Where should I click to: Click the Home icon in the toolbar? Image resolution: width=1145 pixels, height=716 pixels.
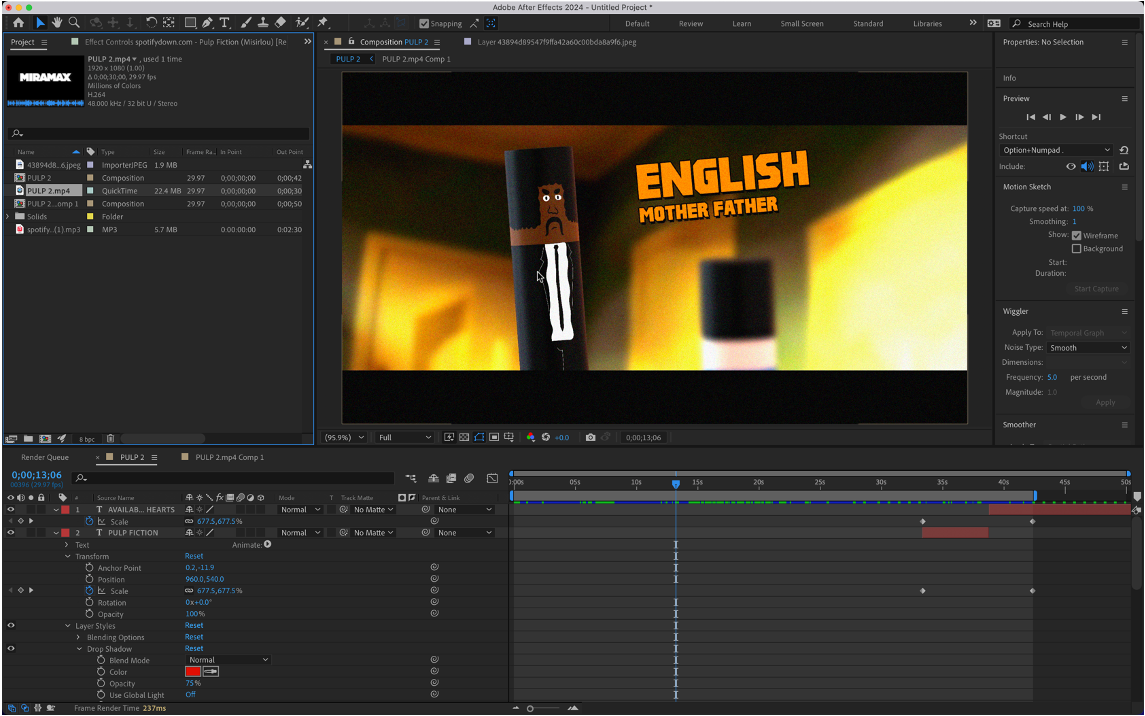(x=18, y=23)
